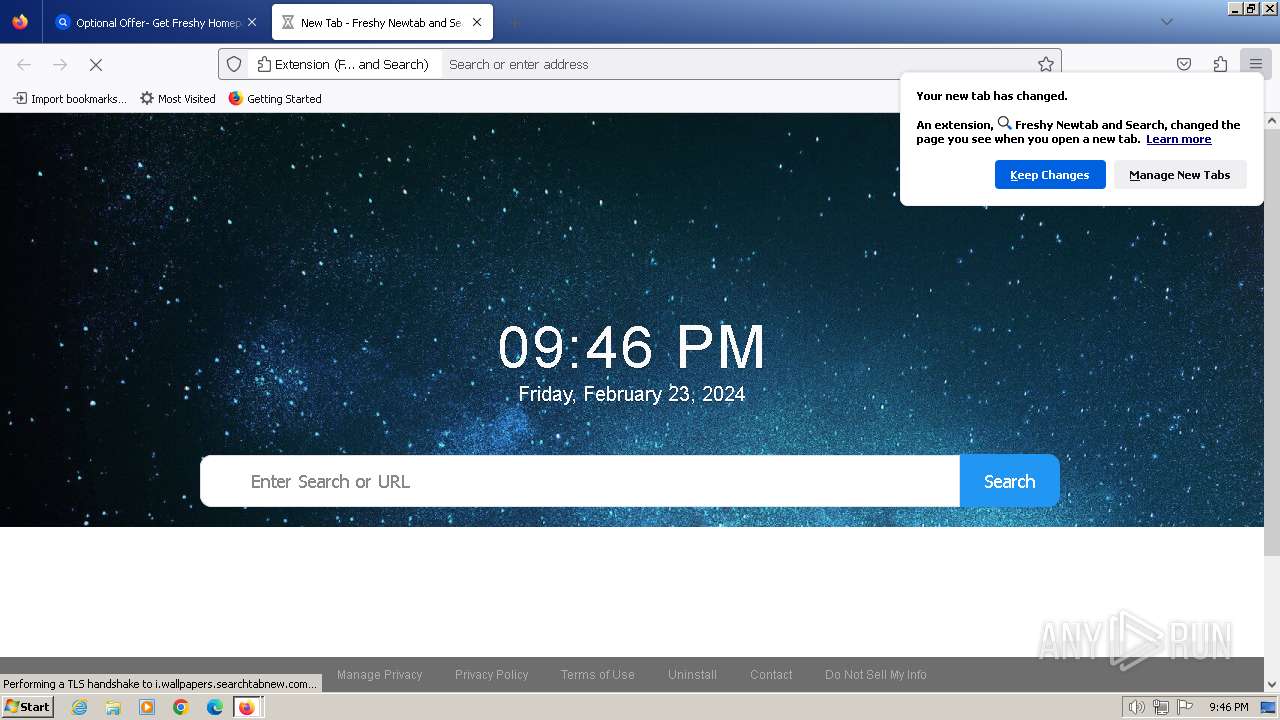Close the Optional Offer tab
1280x720 pixels.
[x=251, y=22]
